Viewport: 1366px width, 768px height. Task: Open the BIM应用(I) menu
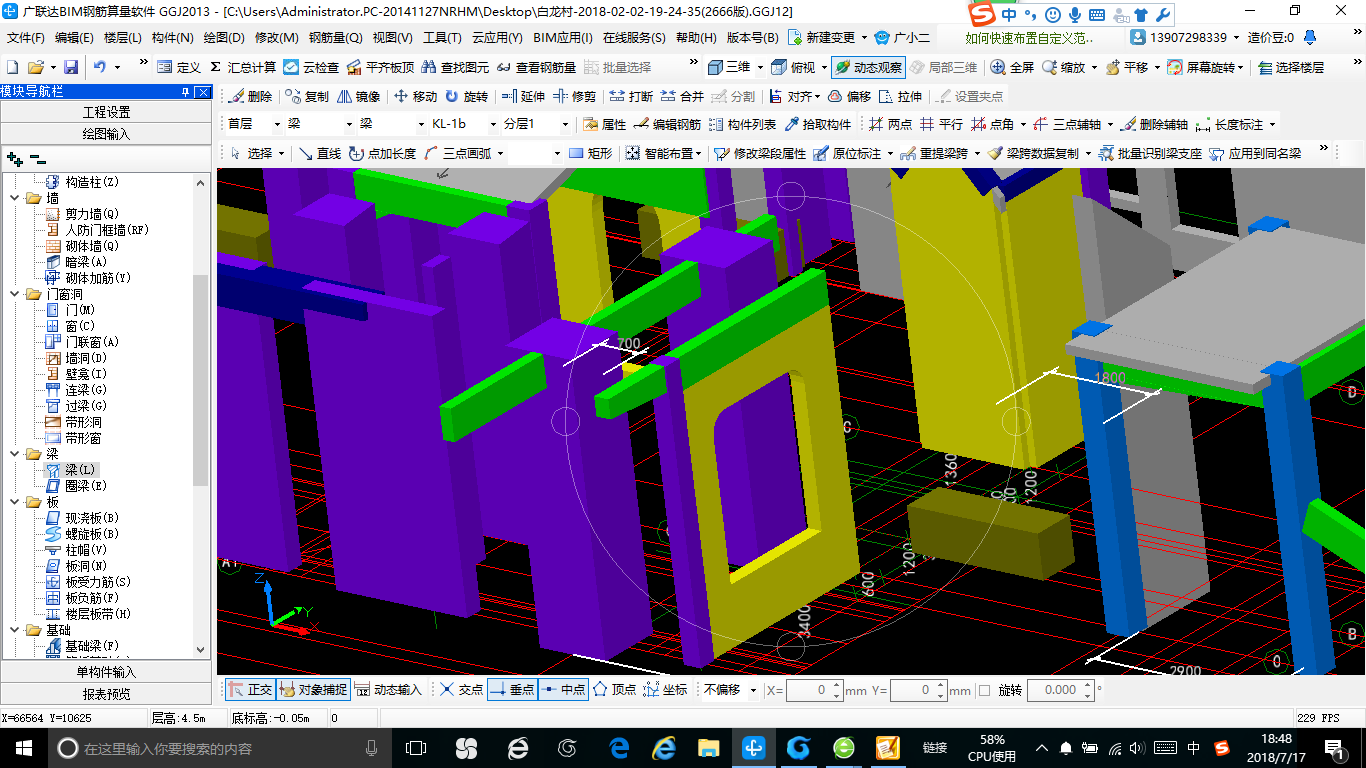tap(563, 38)
